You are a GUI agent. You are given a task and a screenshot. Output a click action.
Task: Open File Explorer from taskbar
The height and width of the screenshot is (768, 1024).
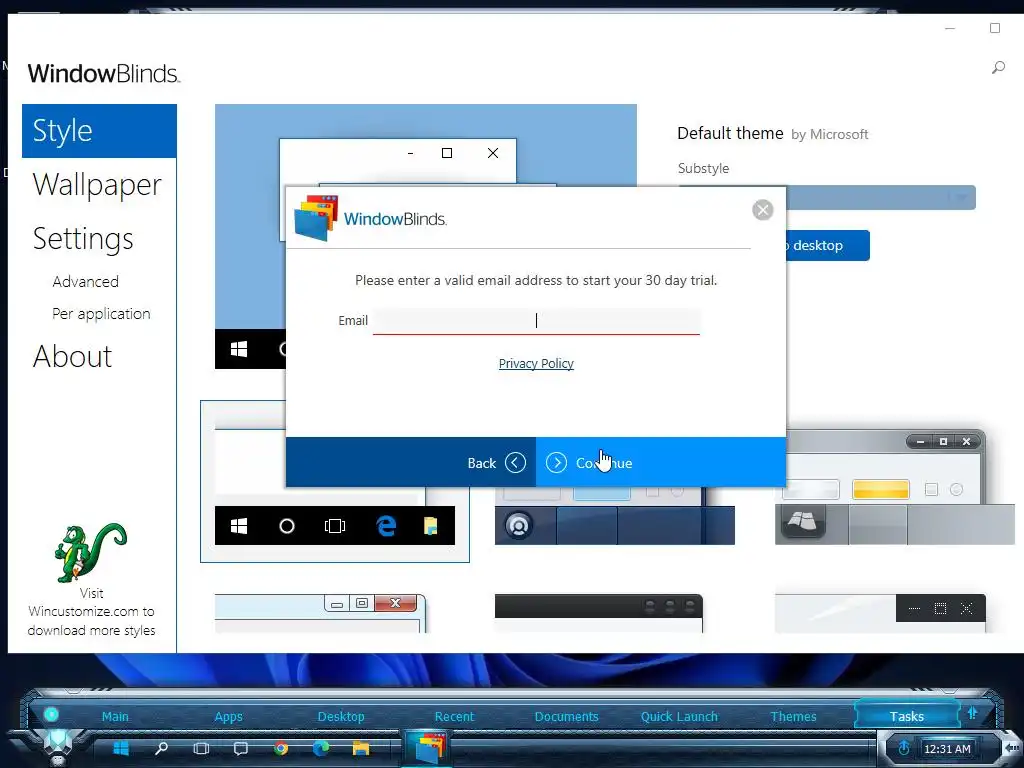point(361,748)
